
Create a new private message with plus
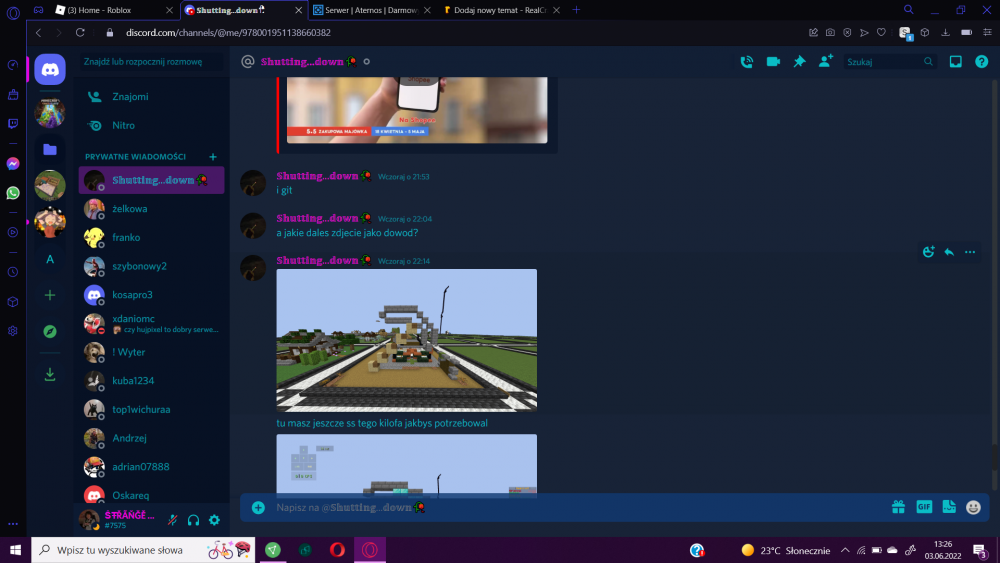pos(213,157)
